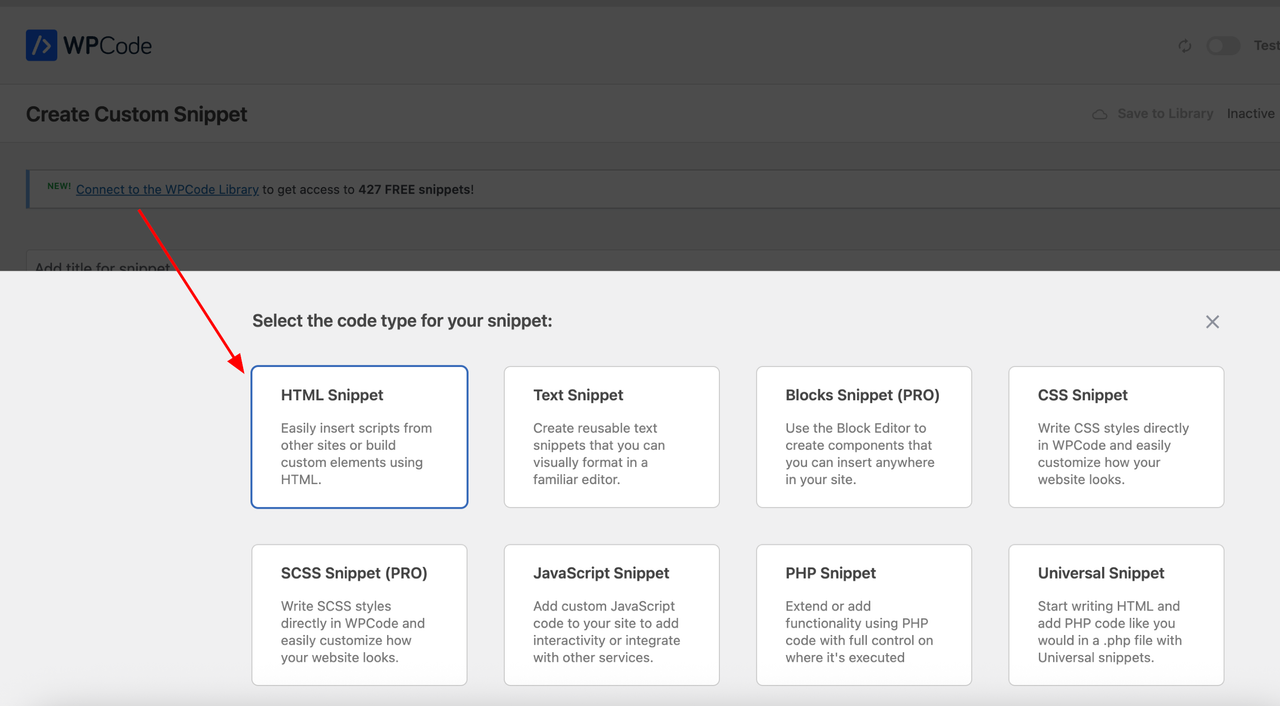Open the Connect to the WPCode Library link
This screenshot has width=1280, height=706.
(x=167, y=189)
